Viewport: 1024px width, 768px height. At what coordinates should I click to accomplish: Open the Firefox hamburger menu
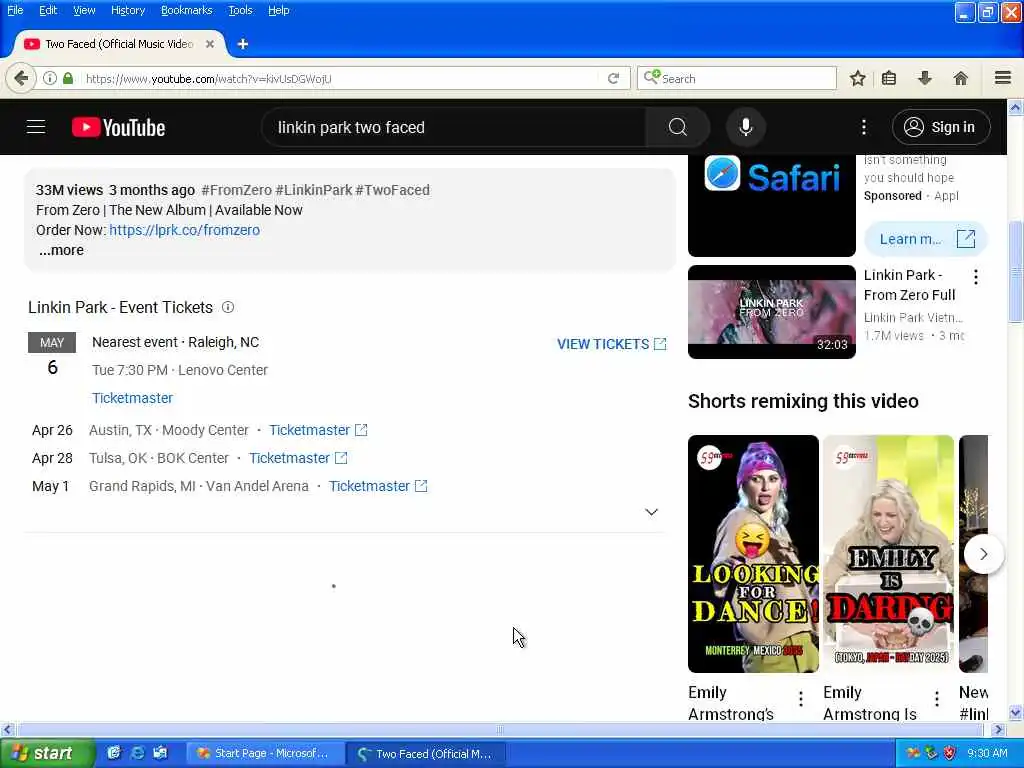click(x=1003, y=78)
